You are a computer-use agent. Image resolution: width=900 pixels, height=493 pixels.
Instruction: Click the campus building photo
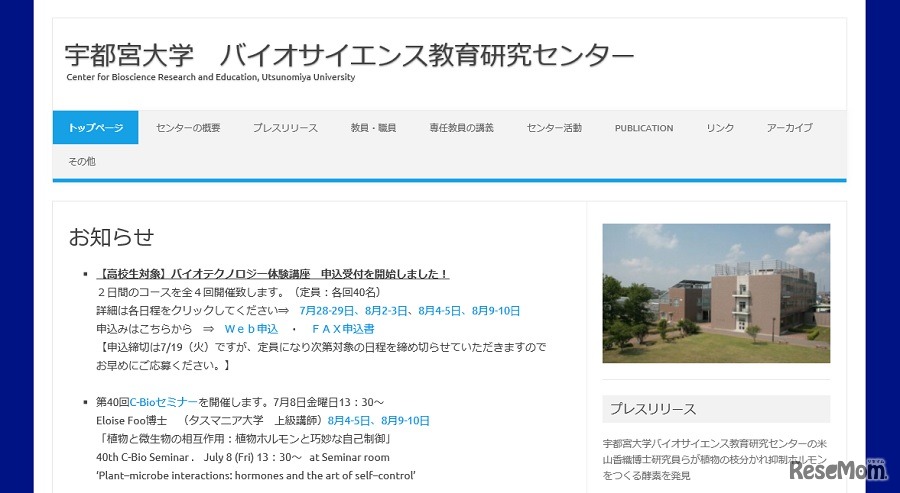coord(716,293)
